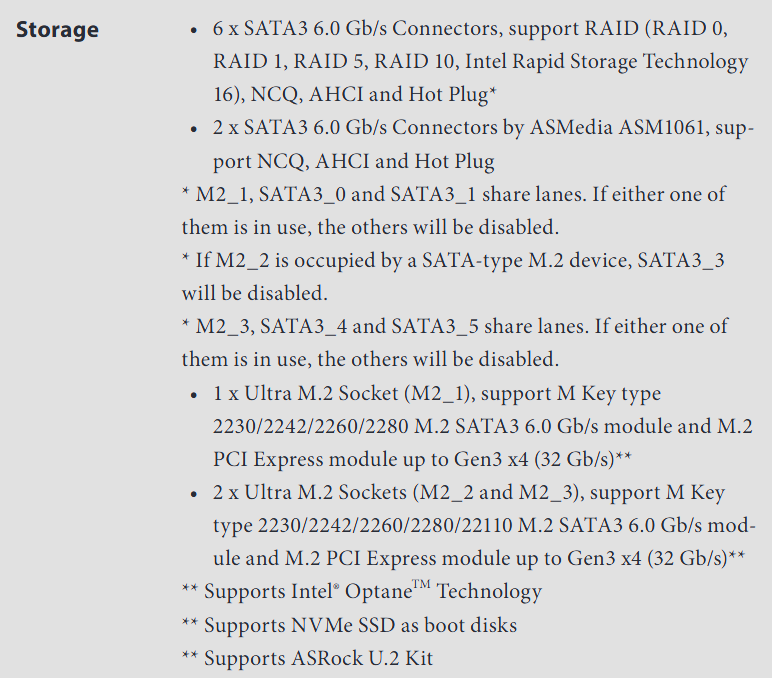Click the 2230/2242/2260/2280 M.2 SATA3 module line

pos(482,426)
